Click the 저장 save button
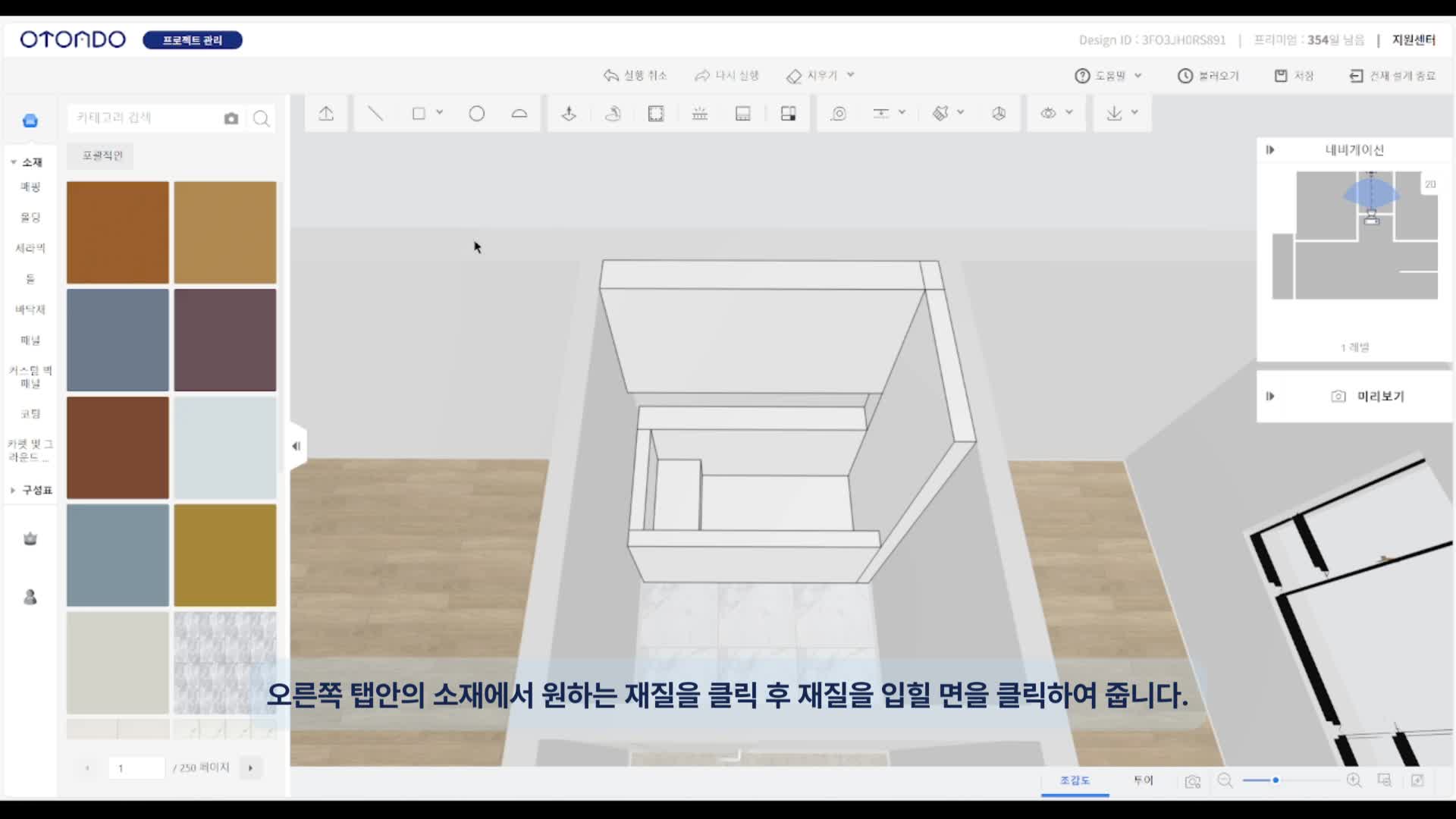The image size is (1456, 819). pos(1294,76)
